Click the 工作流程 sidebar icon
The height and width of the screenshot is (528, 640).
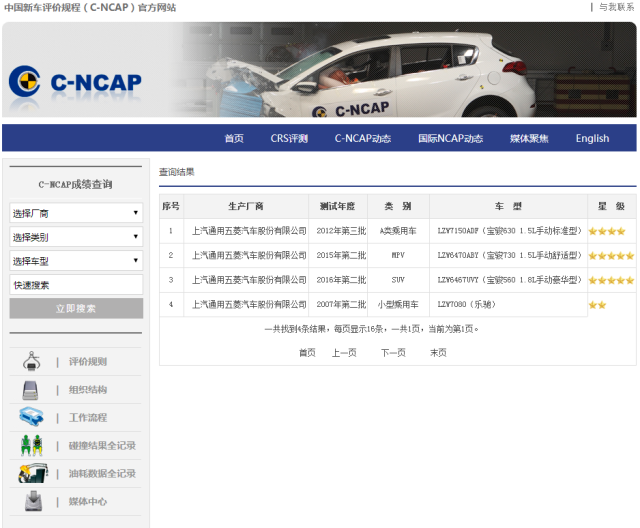pyautogui.click(x=31, y=417)
